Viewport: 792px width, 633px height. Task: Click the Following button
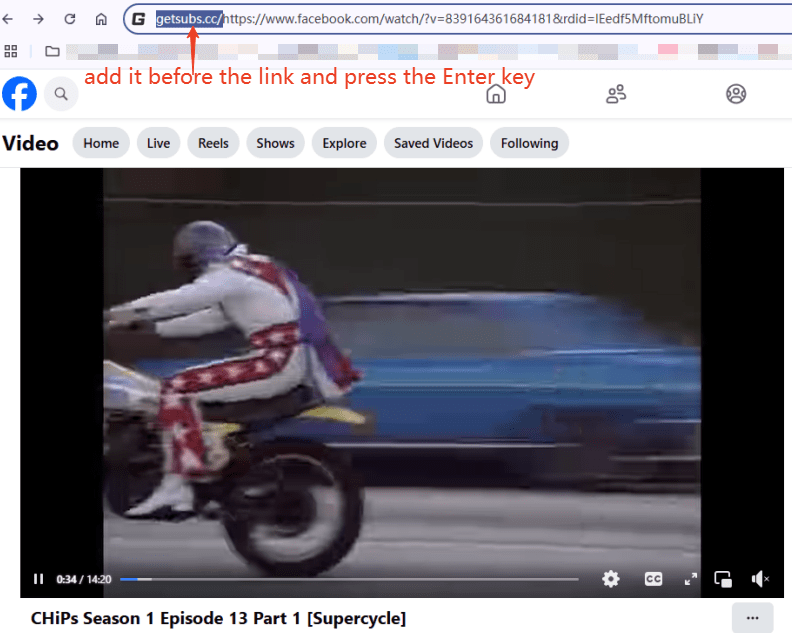pyautogui.click(x=529, y=143)
